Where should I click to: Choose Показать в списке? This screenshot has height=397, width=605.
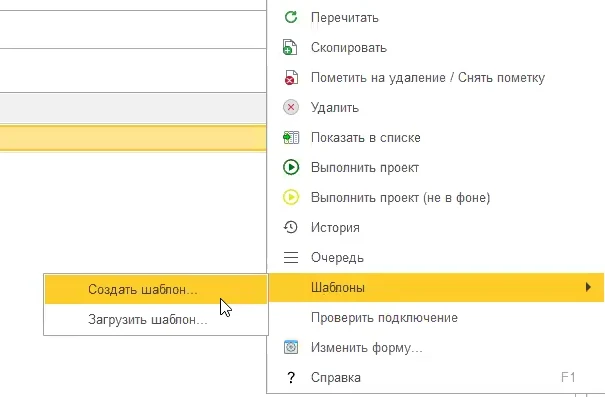pyautogui.click(x=435, y=138)
